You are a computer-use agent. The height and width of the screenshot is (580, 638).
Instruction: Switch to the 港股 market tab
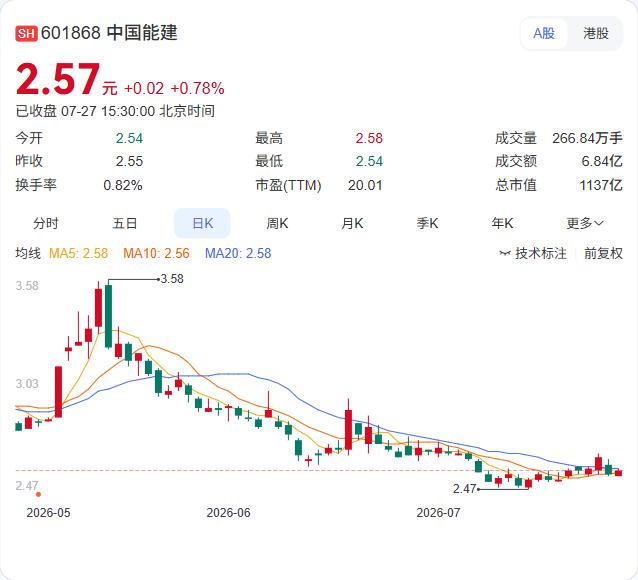[596, 33]
